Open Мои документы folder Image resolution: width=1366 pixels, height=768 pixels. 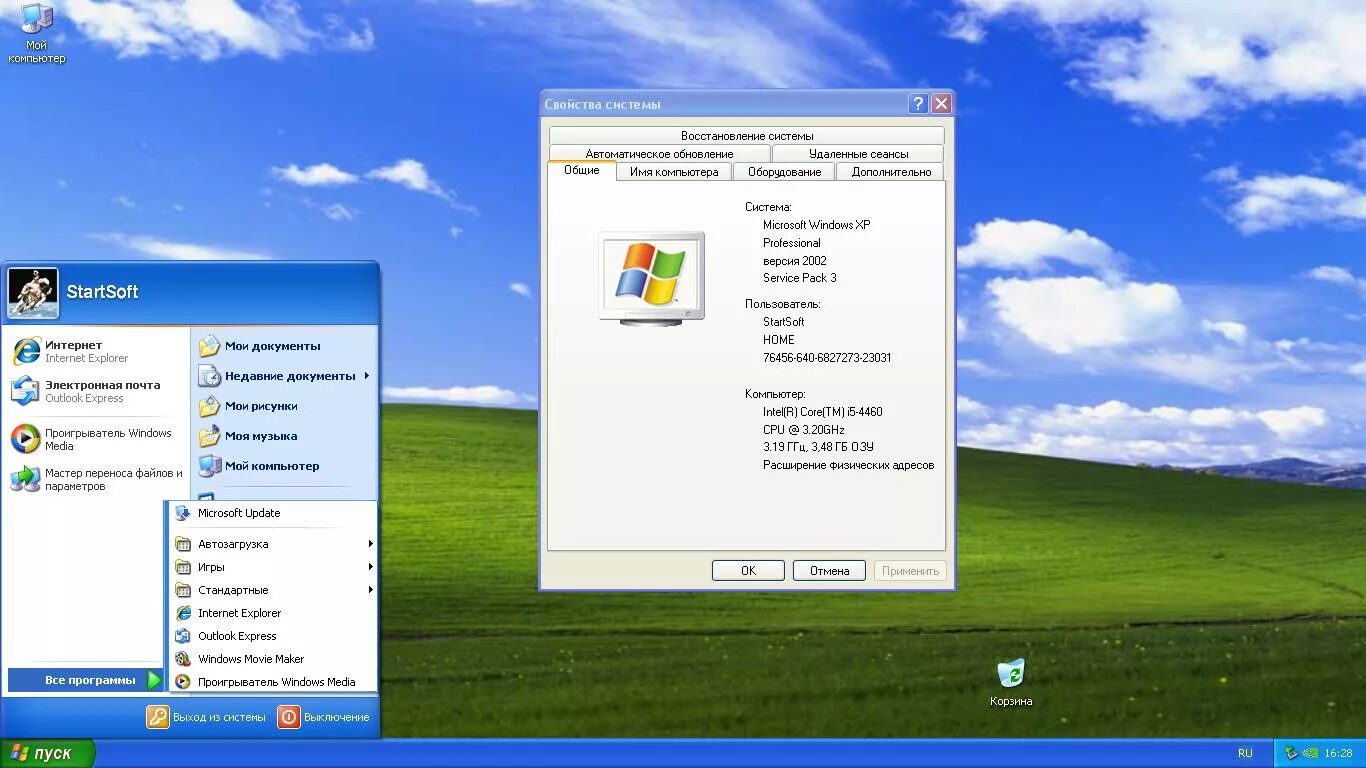285,346
